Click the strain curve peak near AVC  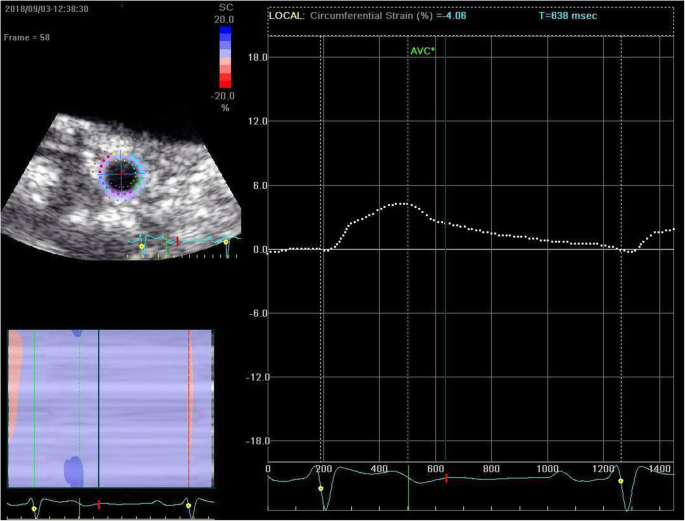click(402, 204)
